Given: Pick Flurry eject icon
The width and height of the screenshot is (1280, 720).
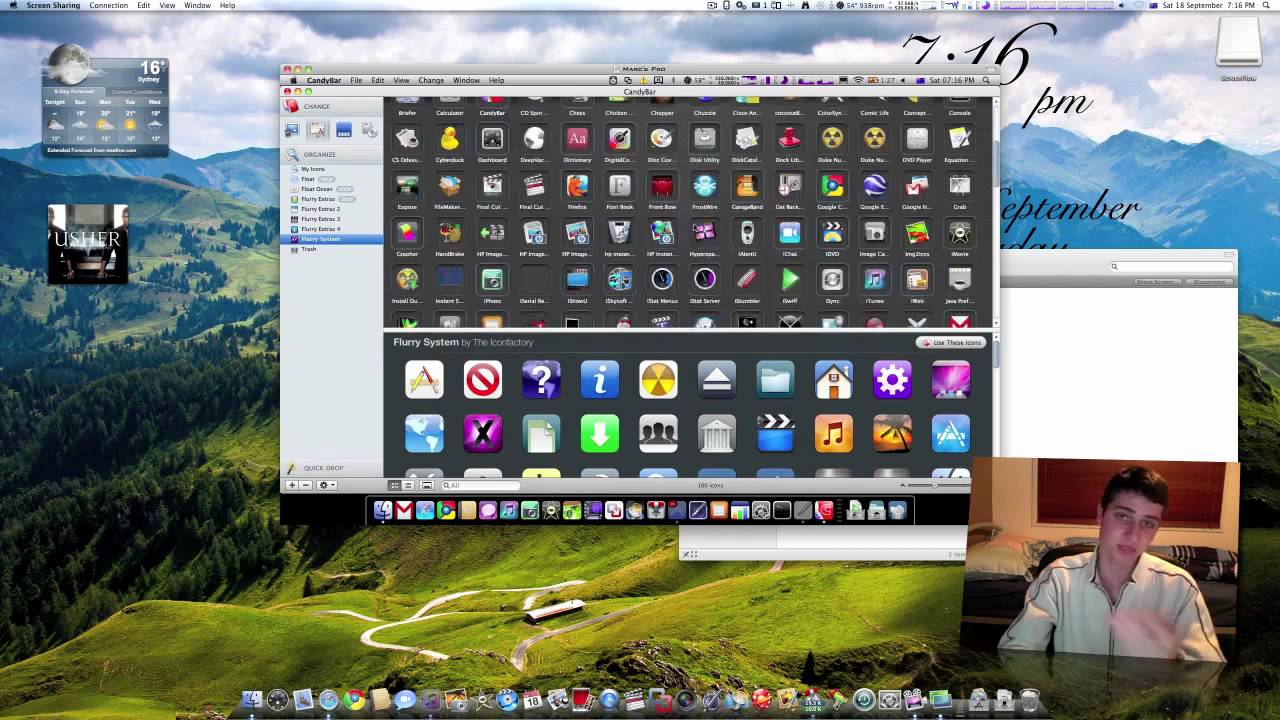Looking at the screenshot, I should pyautogui.click(x=717, y=380).
